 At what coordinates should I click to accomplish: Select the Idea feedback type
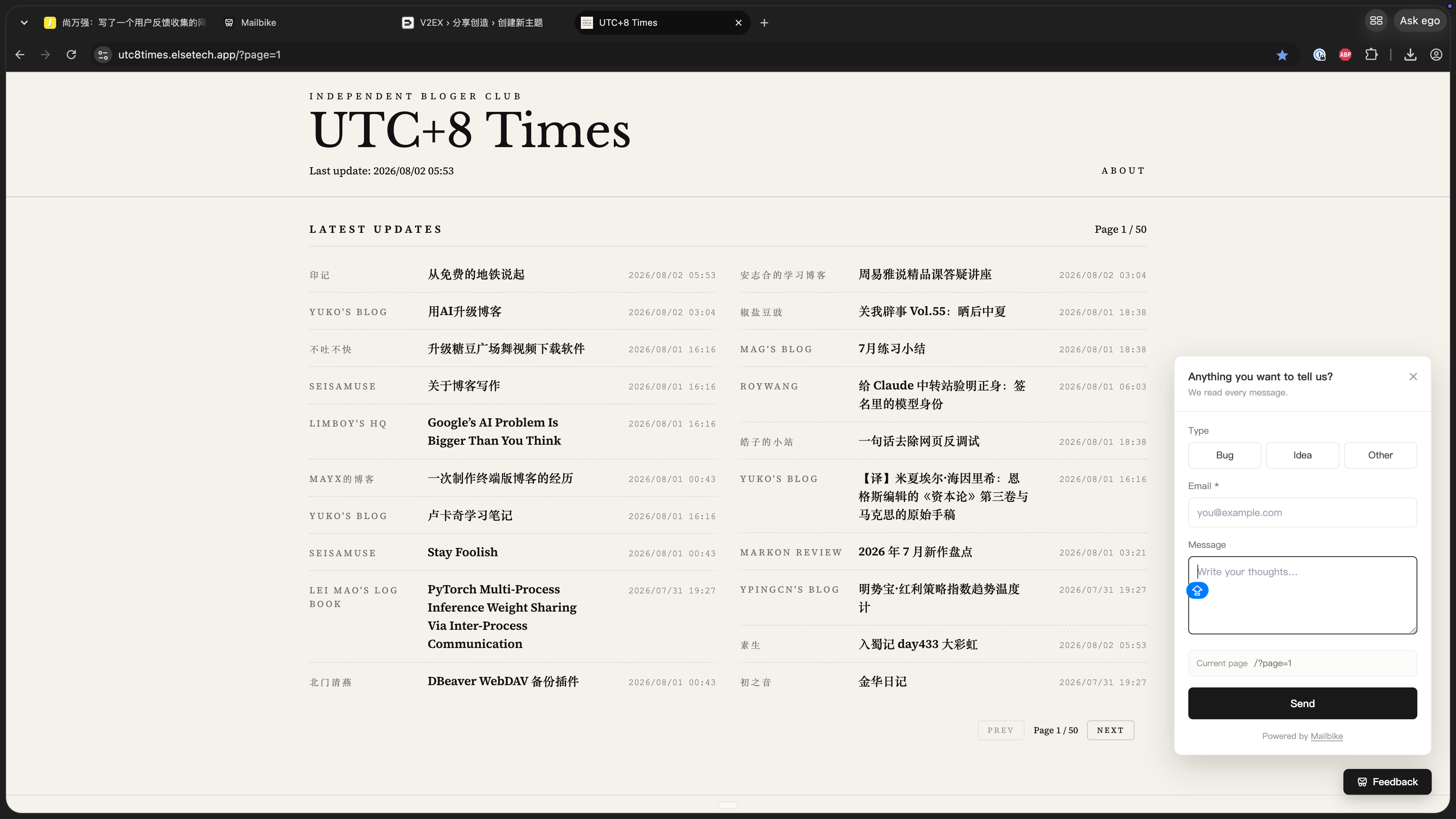click(1302, 455)
